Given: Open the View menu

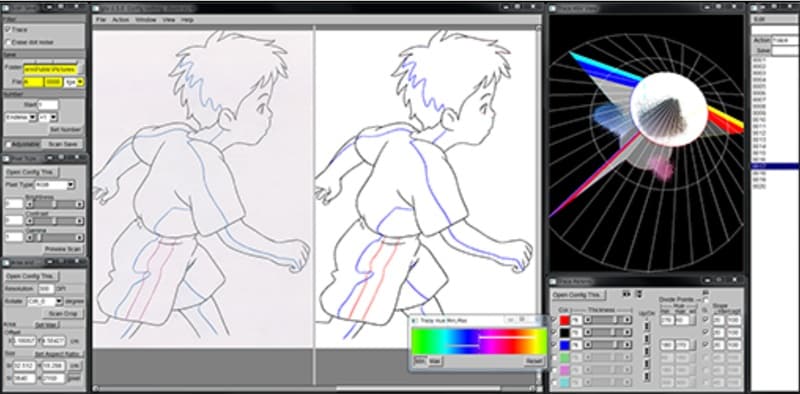Looking at the screenshot, I should [169, 19].
